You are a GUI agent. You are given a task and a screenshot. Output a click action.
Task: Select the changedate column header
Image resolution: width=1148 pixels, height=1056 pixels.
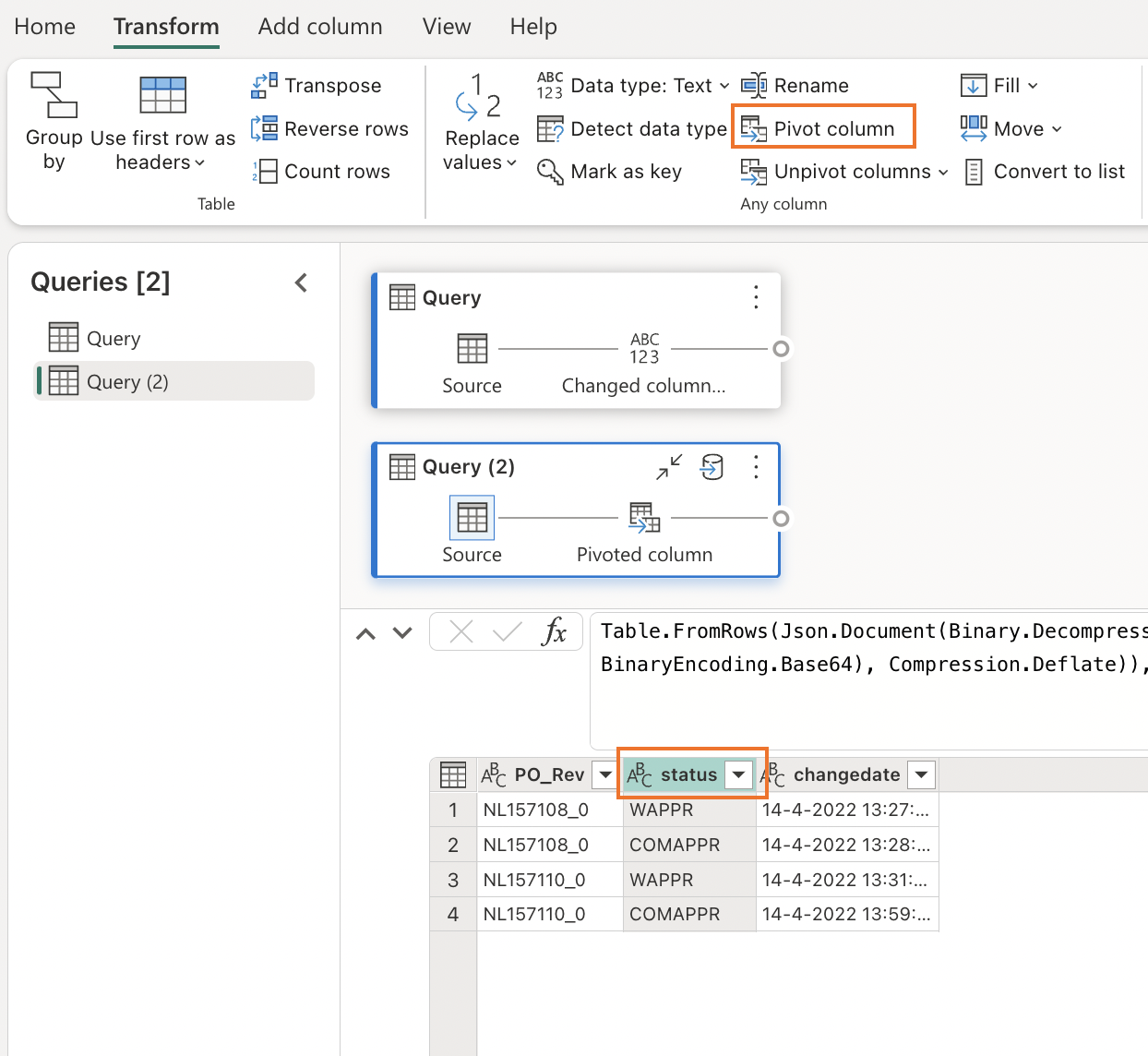pyautogui.click(x=846, y=774)
